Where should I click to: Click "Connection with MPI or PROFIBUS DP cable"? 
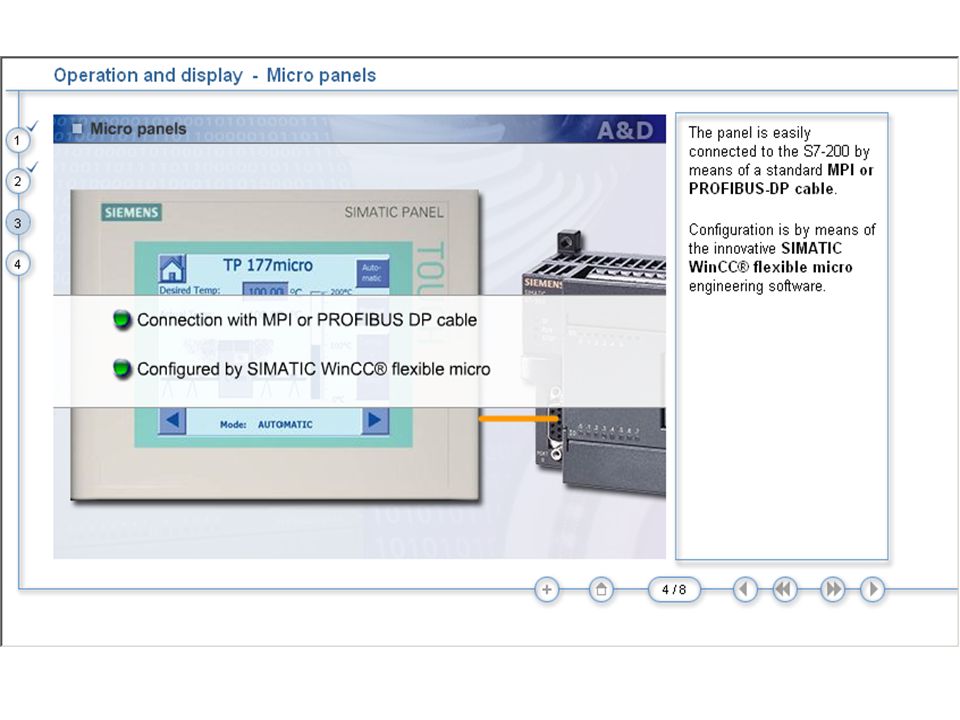(307, 320)
